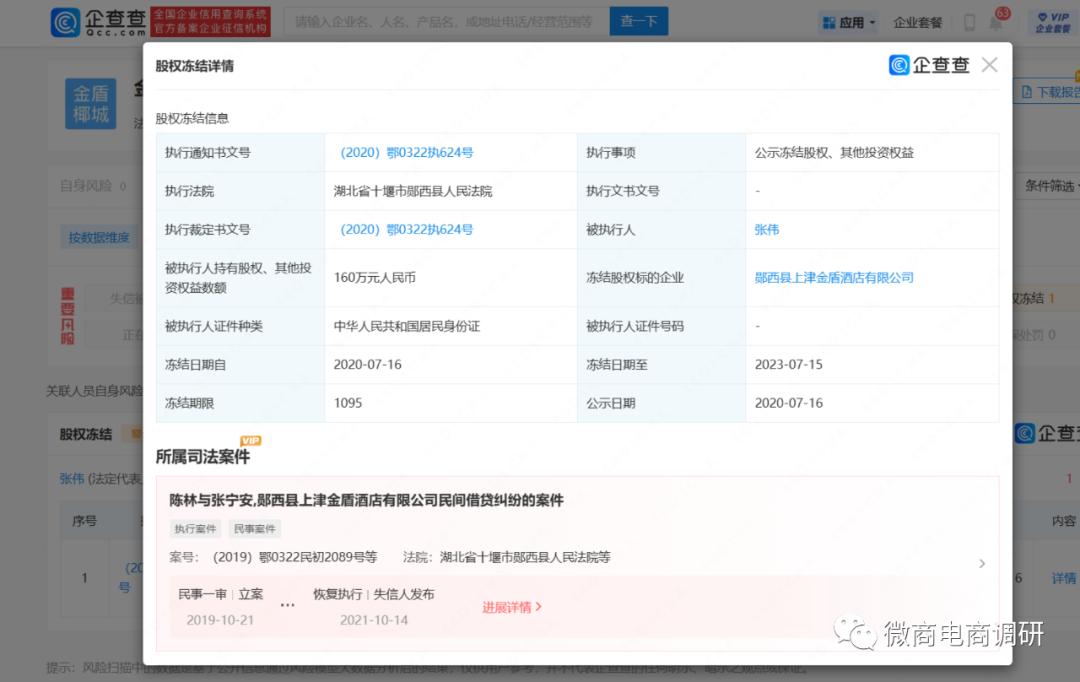Close the 股权冻结详情 dialog
The image size is (1080, 682).
pyautogui.click(x=989, y=65)
